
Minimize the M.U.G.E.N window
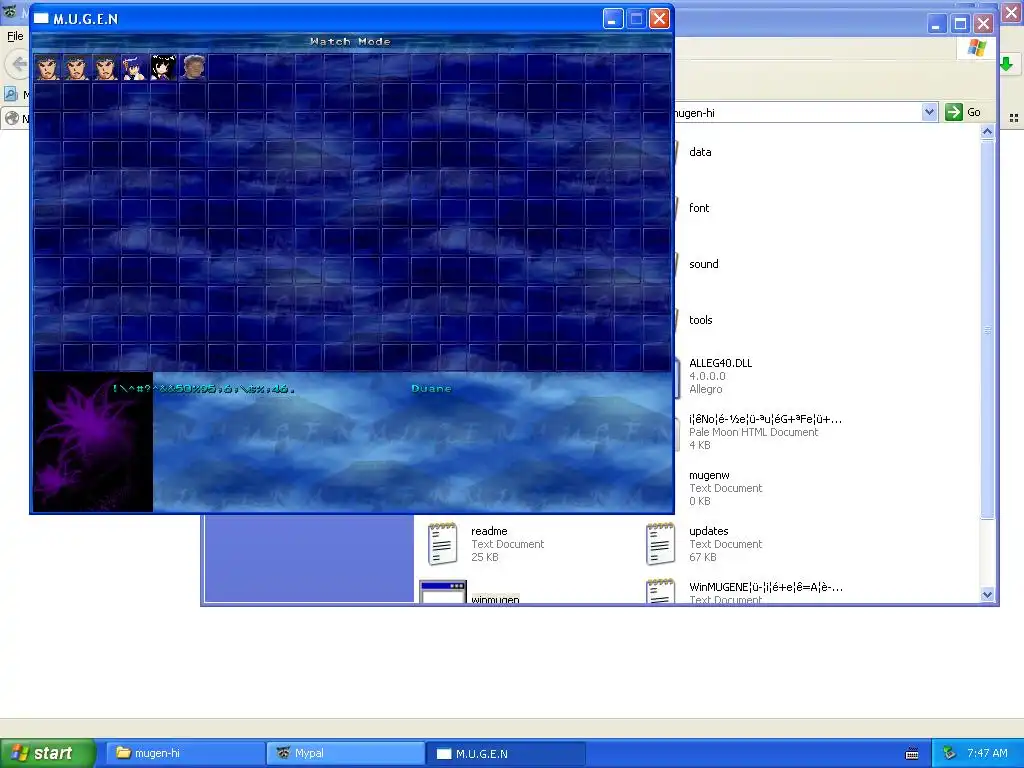click(613, 18)
